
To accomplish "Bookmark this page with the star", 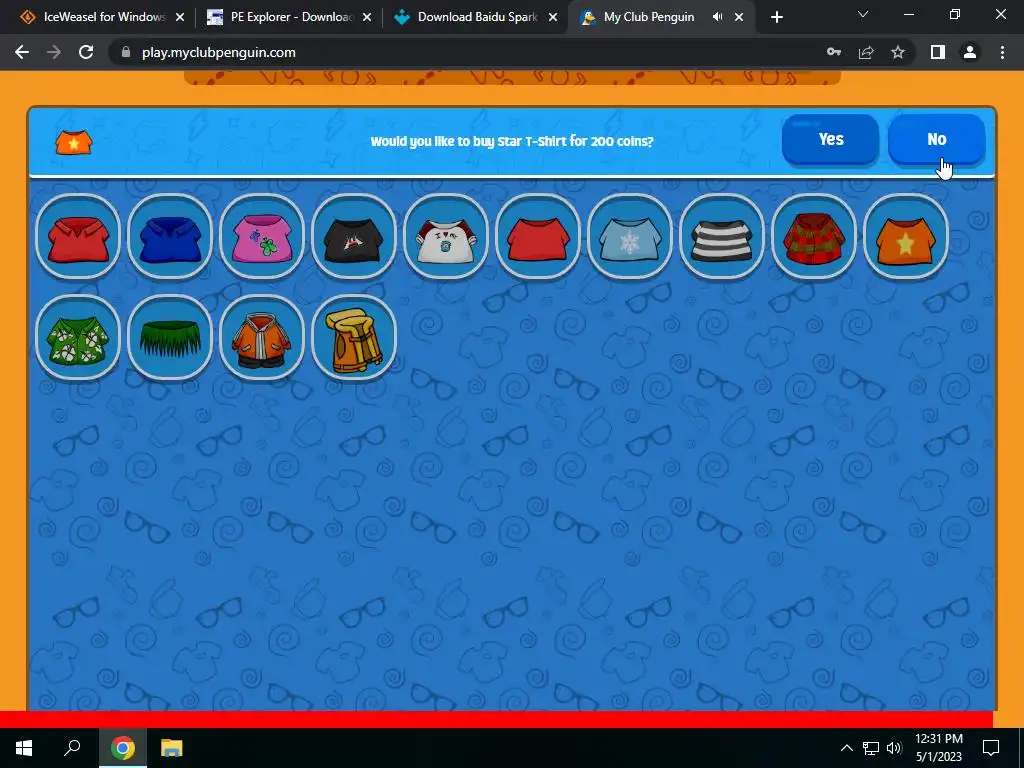I will coord(898,52).
